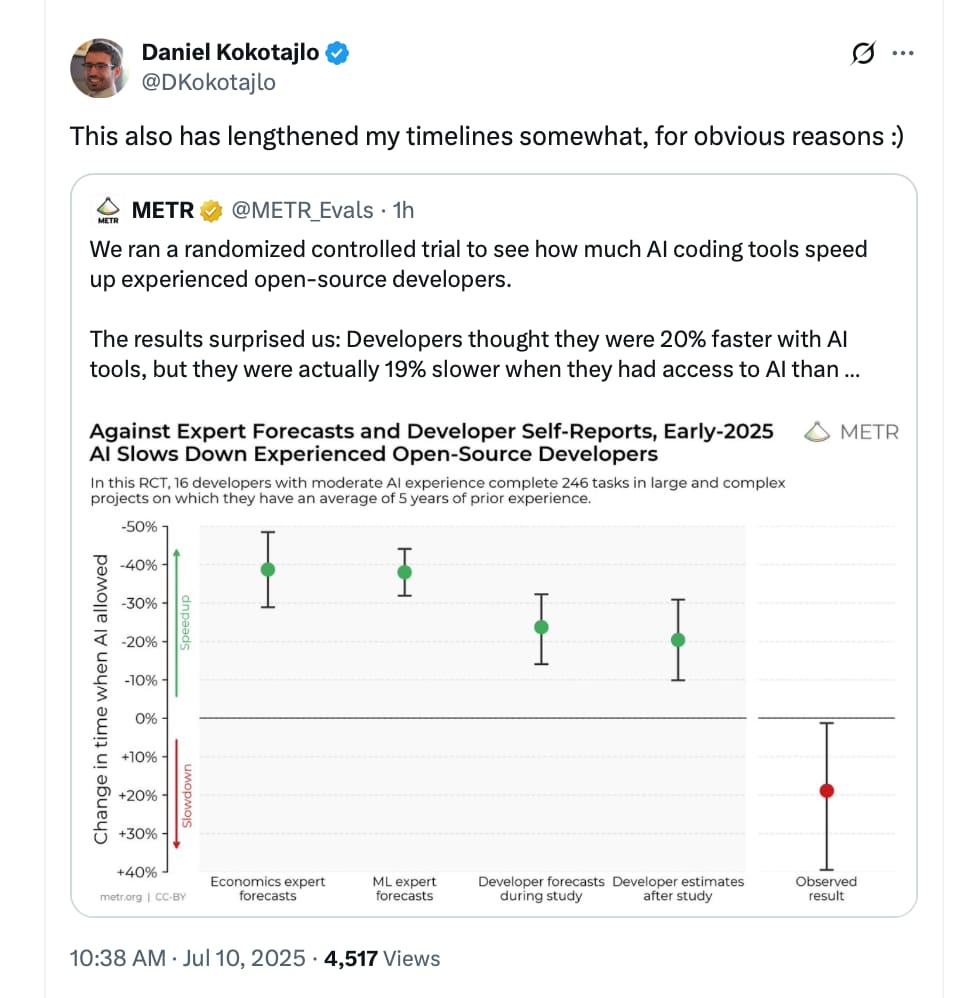Open the Grok slashed-circle icon

point(863,53)
